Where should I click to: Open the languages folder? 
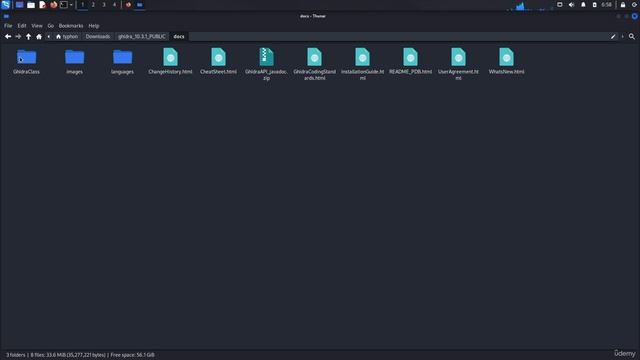pyautogui.click(x=122, y=57)
